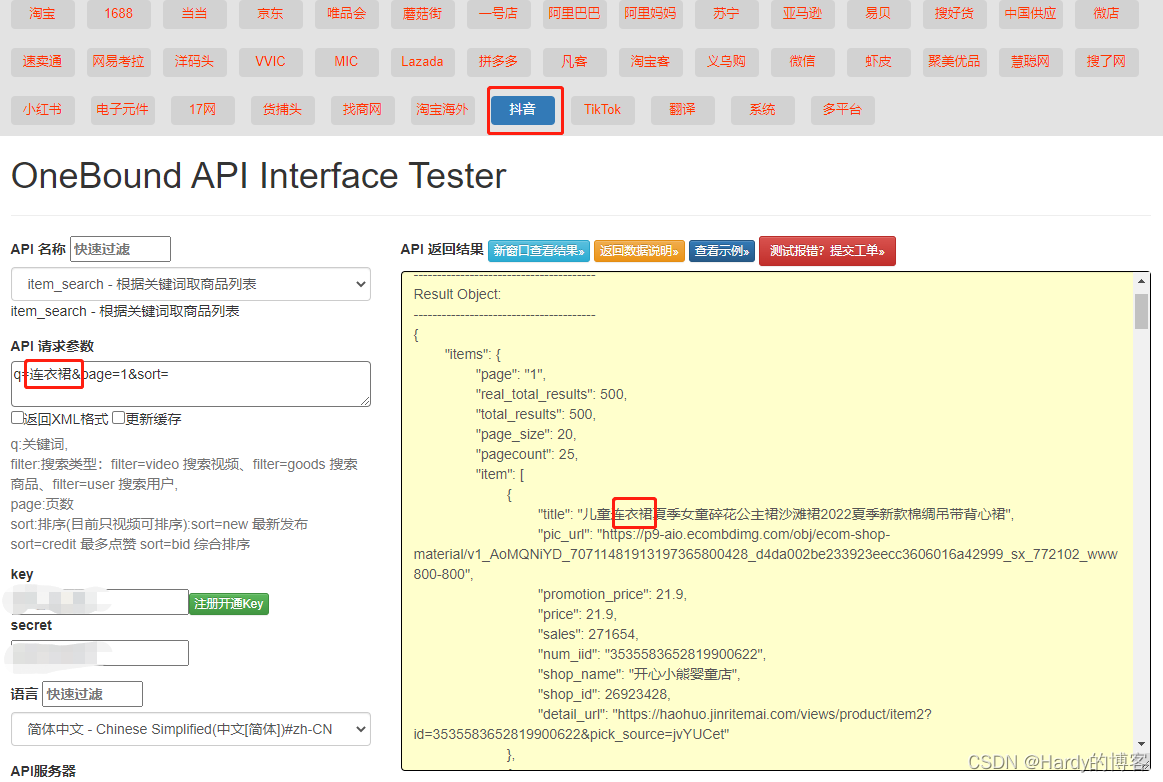Open the 系统 tab

pos(762,110)
